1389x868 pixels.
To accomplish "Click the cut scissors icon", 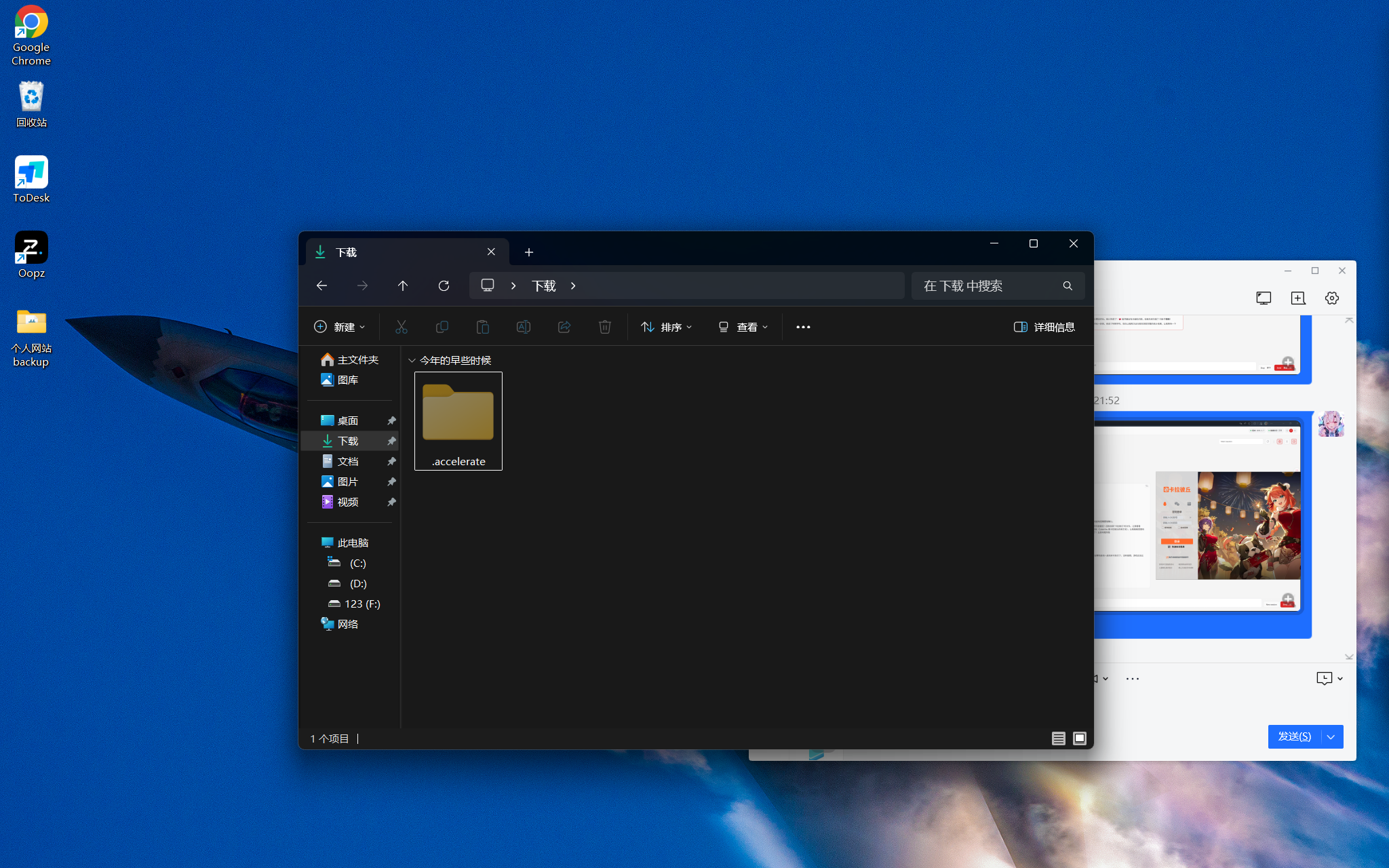I will pyautogui.click(x=402, y=327).
